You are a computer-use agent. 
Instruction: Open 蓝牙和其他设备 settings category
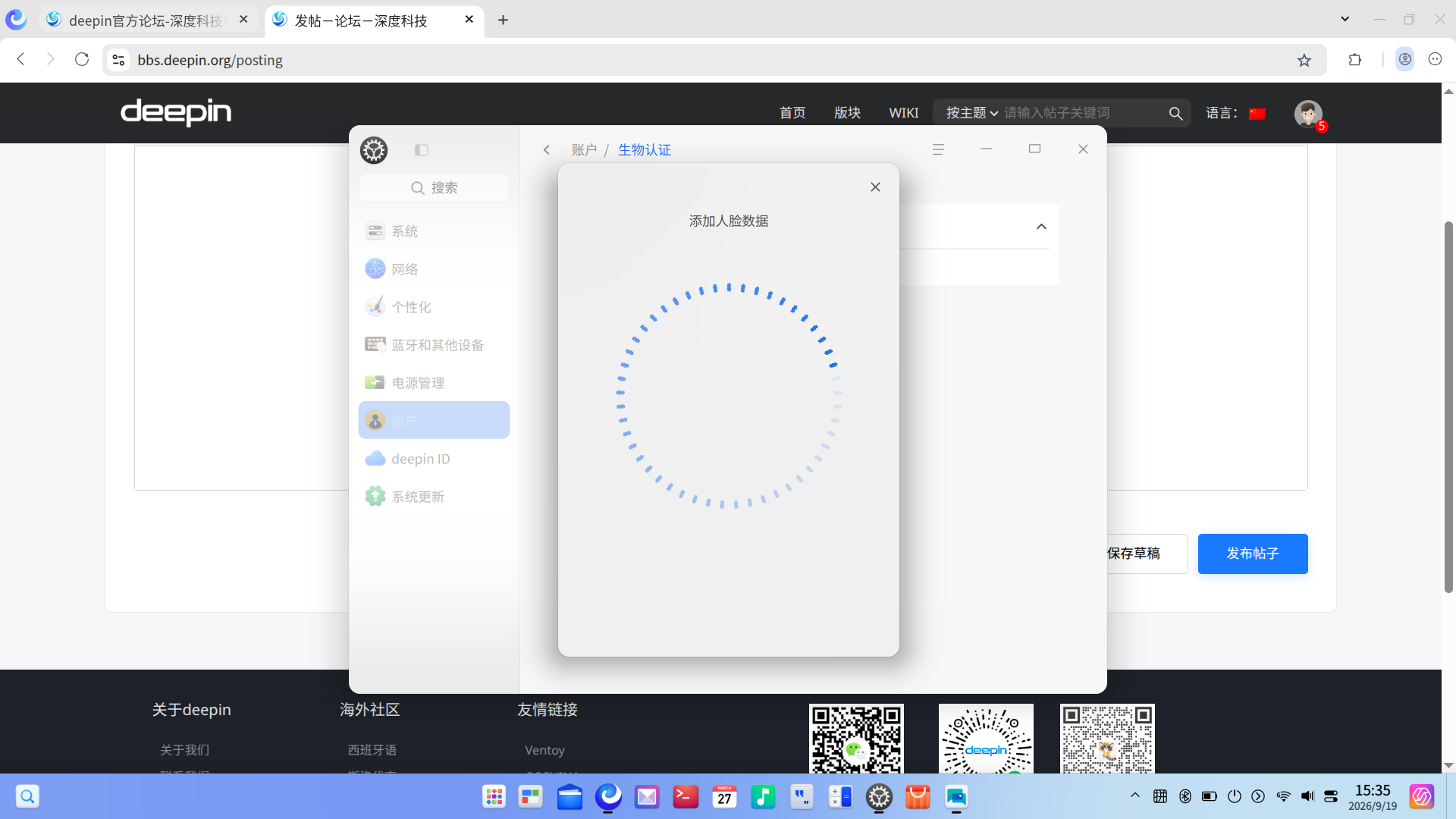[x=434, y=344]
